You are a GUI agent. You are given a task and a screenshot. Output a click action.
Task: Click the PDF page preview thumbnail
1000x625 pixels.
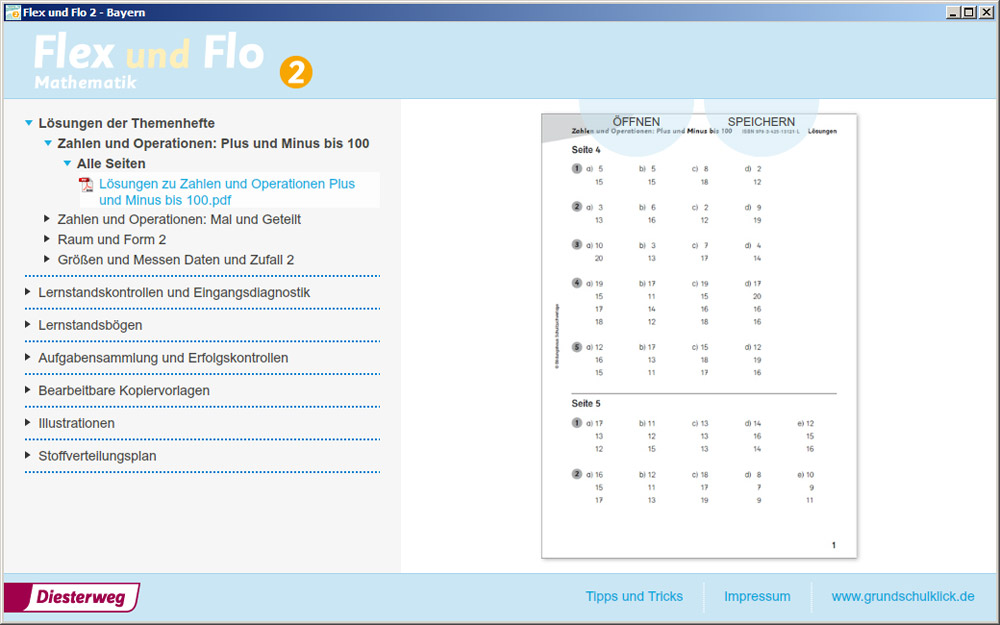tap(699, 336)
